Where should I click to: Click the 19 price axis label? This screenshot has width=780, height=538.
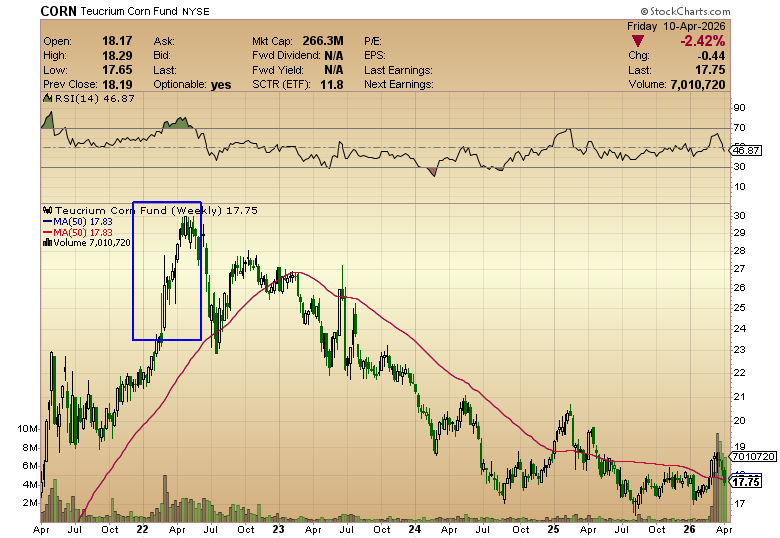pos(739,447)
